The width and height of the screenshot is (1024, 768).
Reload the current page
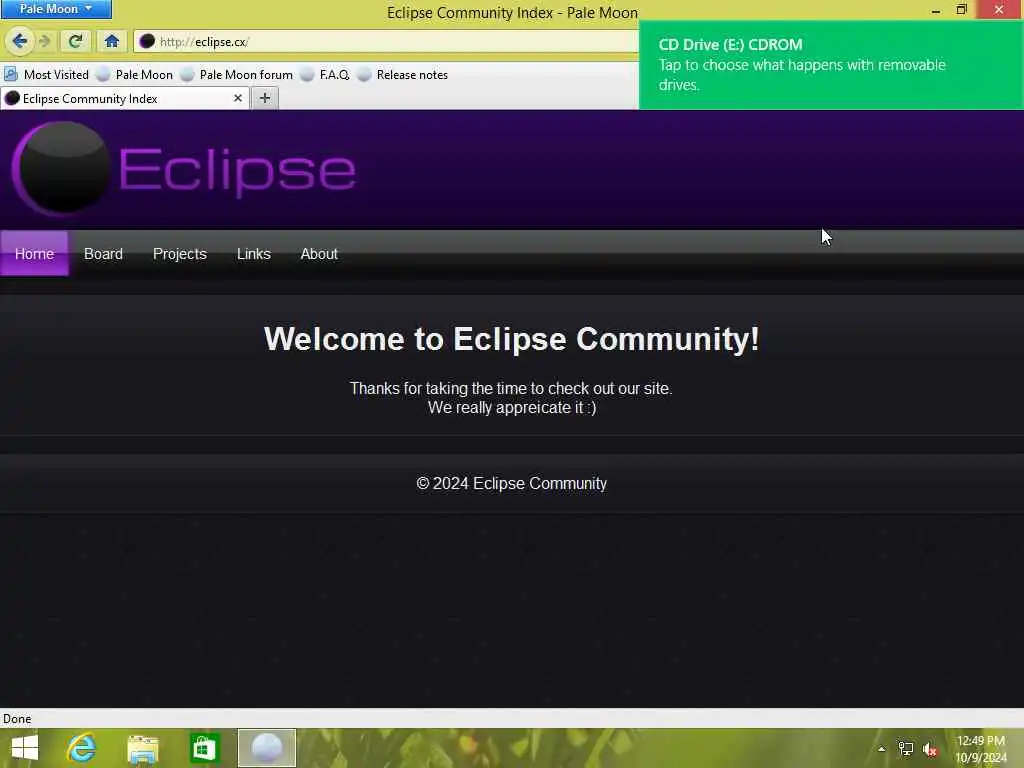click(x=75, y=42)
